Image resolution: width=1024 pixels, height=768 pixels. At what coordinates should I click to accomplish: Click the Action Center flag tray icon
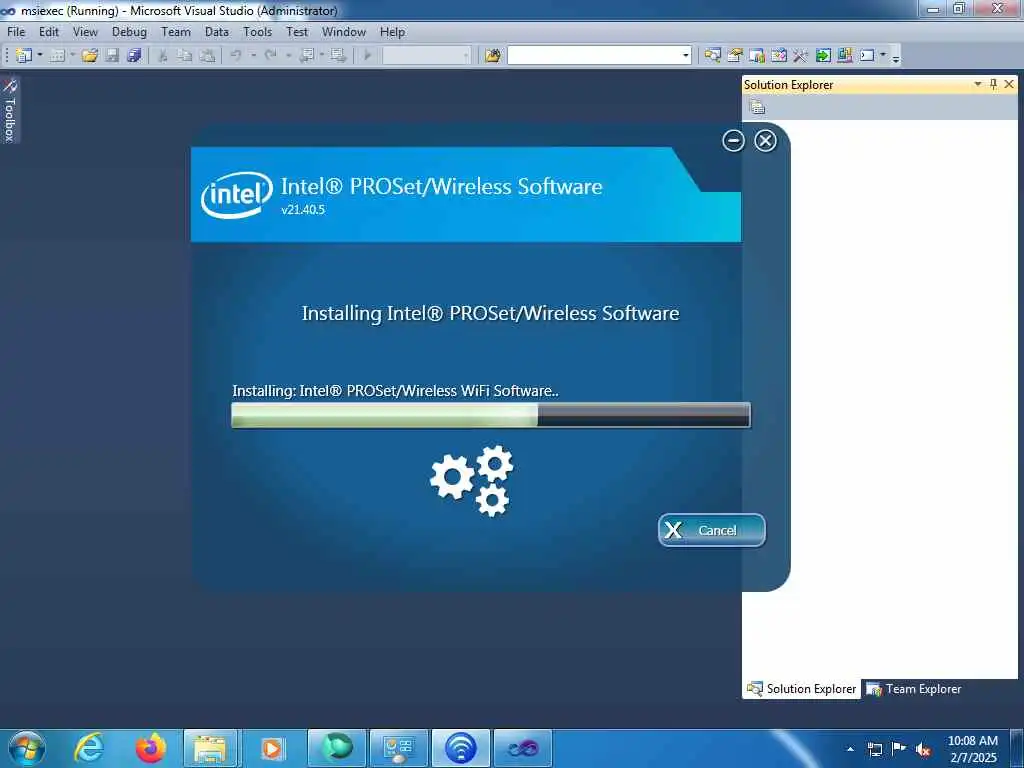[899, 749]
